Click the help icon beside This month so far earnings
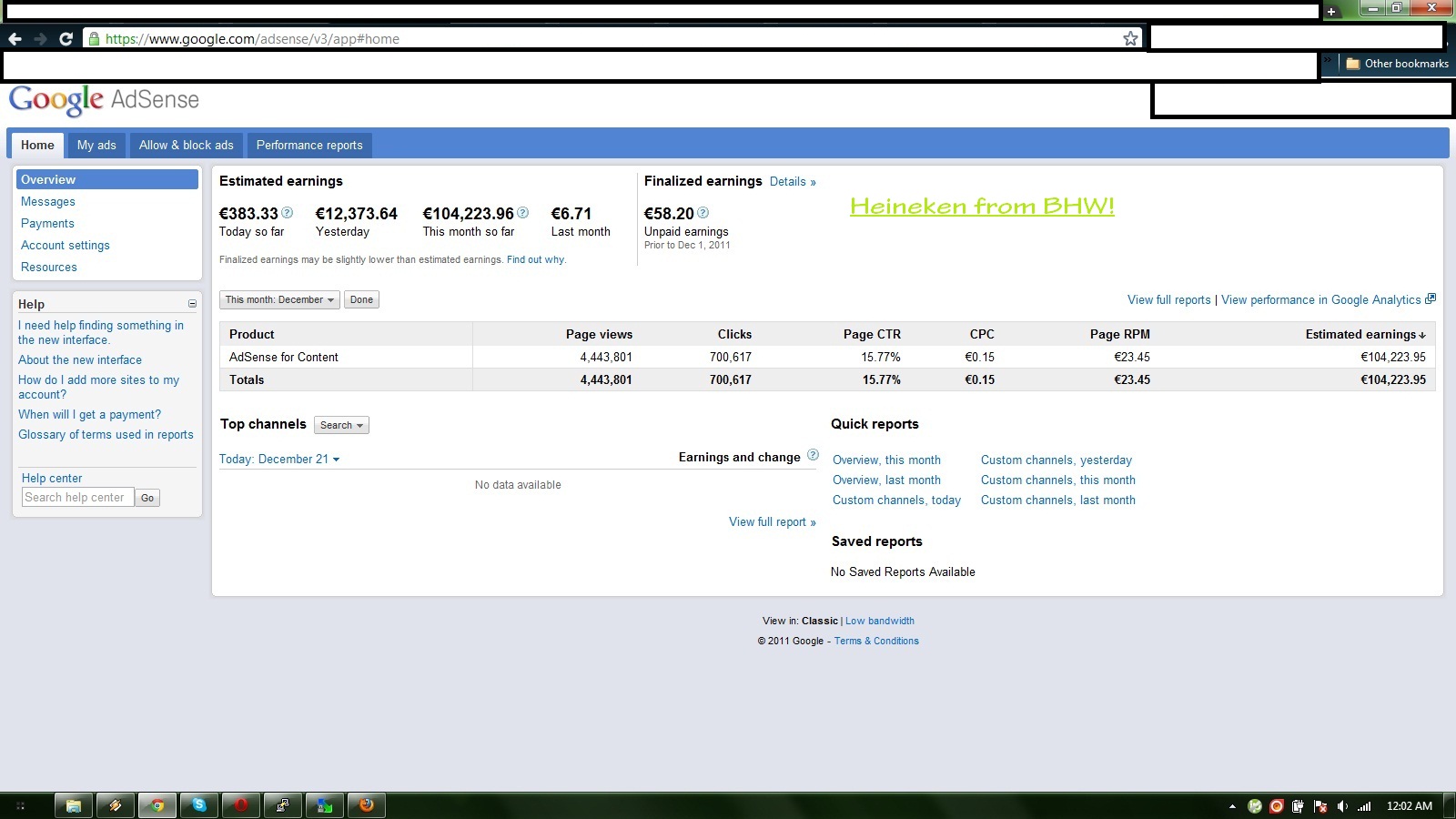 tap(522, 213)
